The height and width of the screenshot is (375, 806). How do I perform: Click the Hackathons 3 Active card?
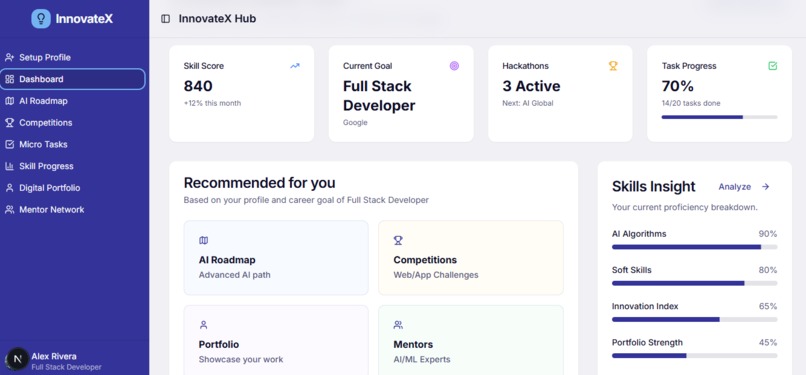coord(560,93)
